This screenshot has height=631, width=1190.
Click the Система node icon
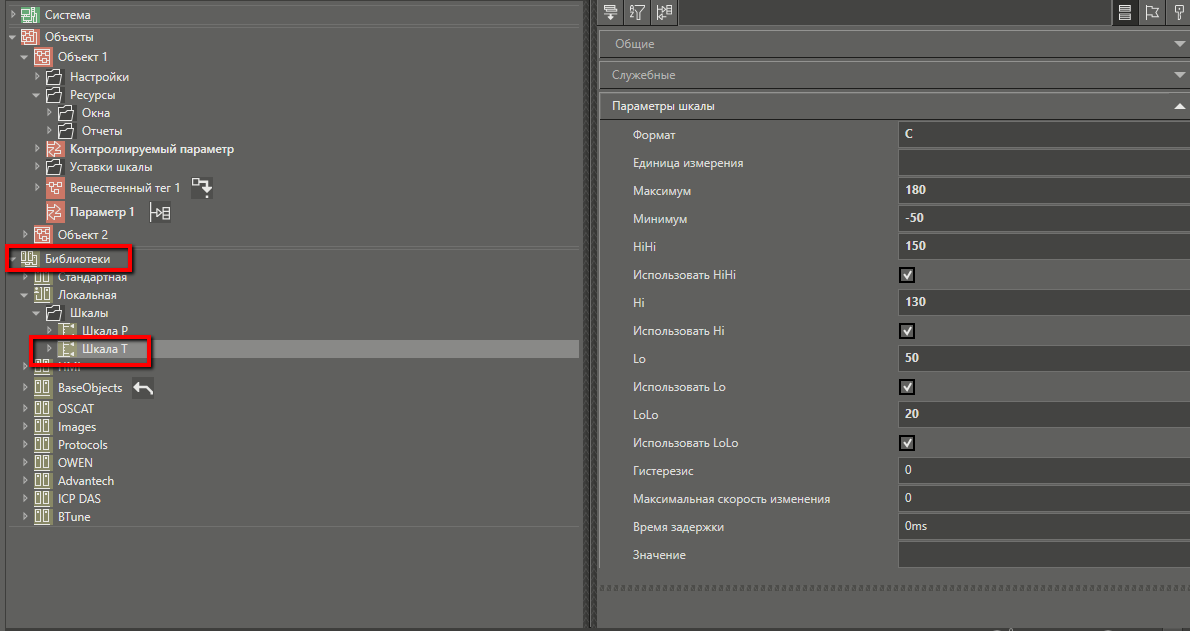pyautogui.click(x=29, y=15)
